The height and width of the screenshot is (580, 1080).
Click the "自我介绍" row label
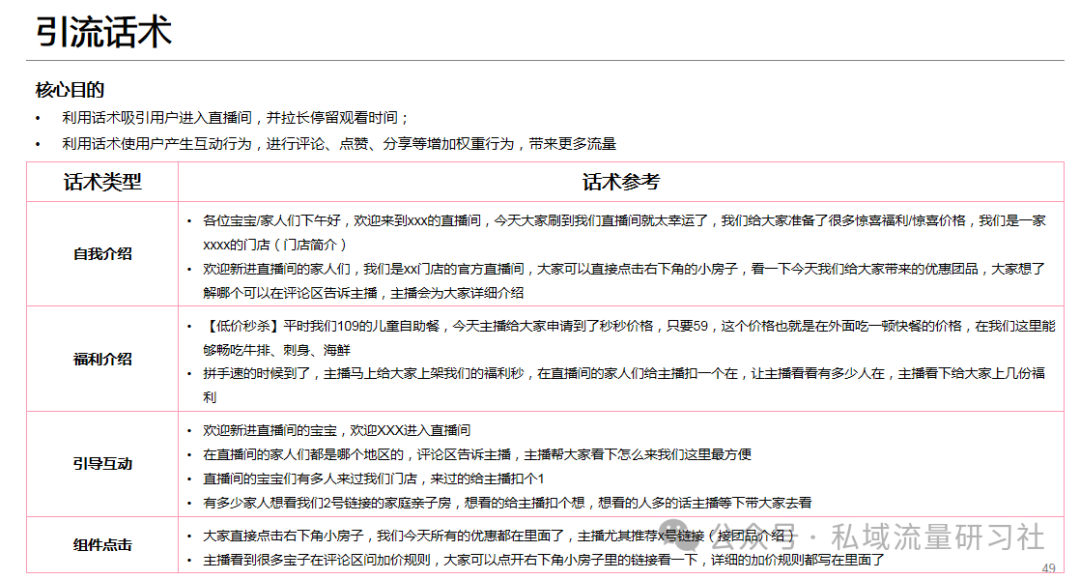pyautogui.click(x=103, y=253)
